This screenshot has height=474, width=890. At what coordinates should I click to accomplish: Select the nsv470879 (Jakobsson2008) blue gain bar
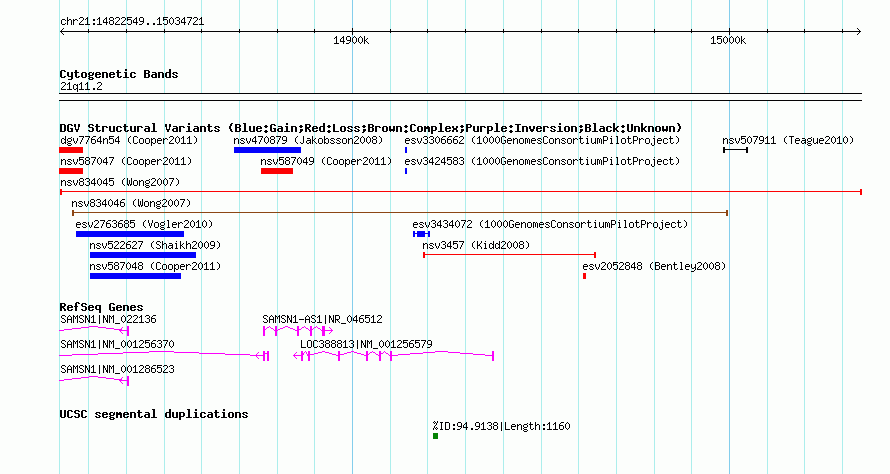click(267, 150)
